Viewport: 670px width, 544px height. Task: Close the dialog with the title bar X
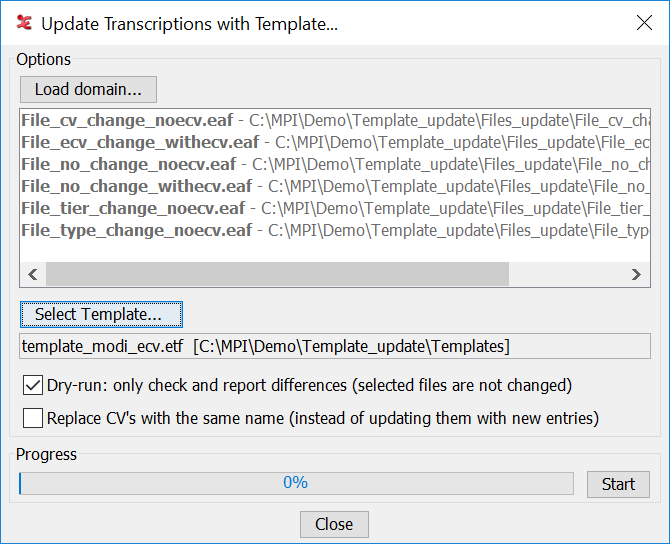click(644, 23)
